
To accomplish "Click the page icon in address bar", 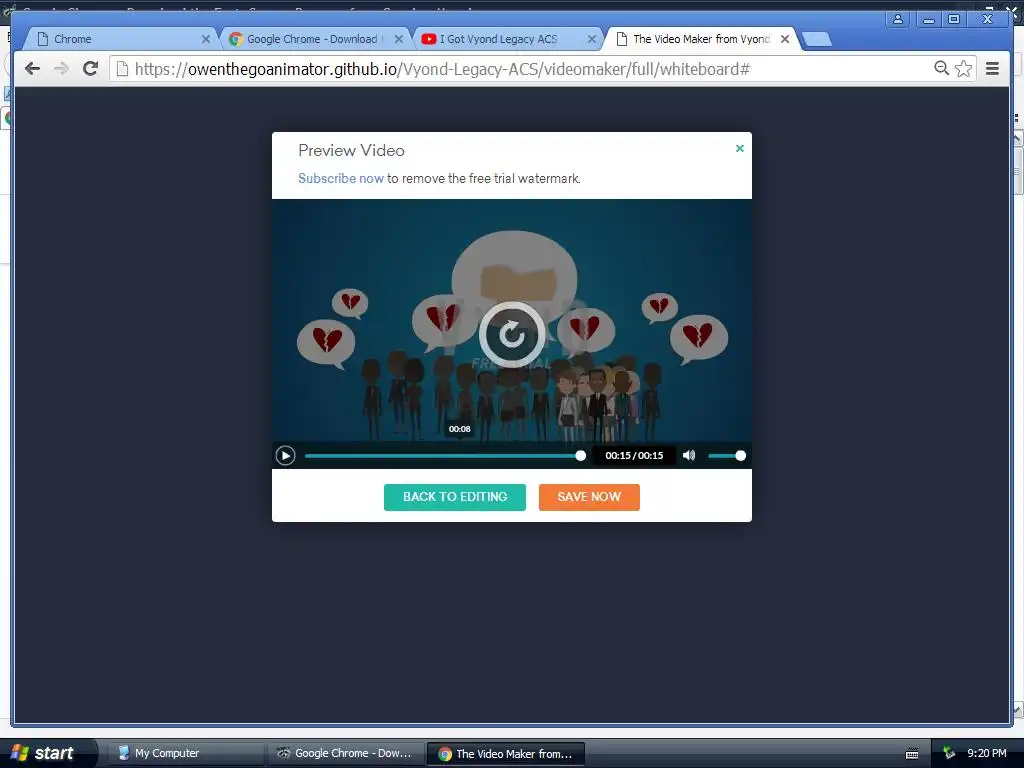I will (122, 69).
